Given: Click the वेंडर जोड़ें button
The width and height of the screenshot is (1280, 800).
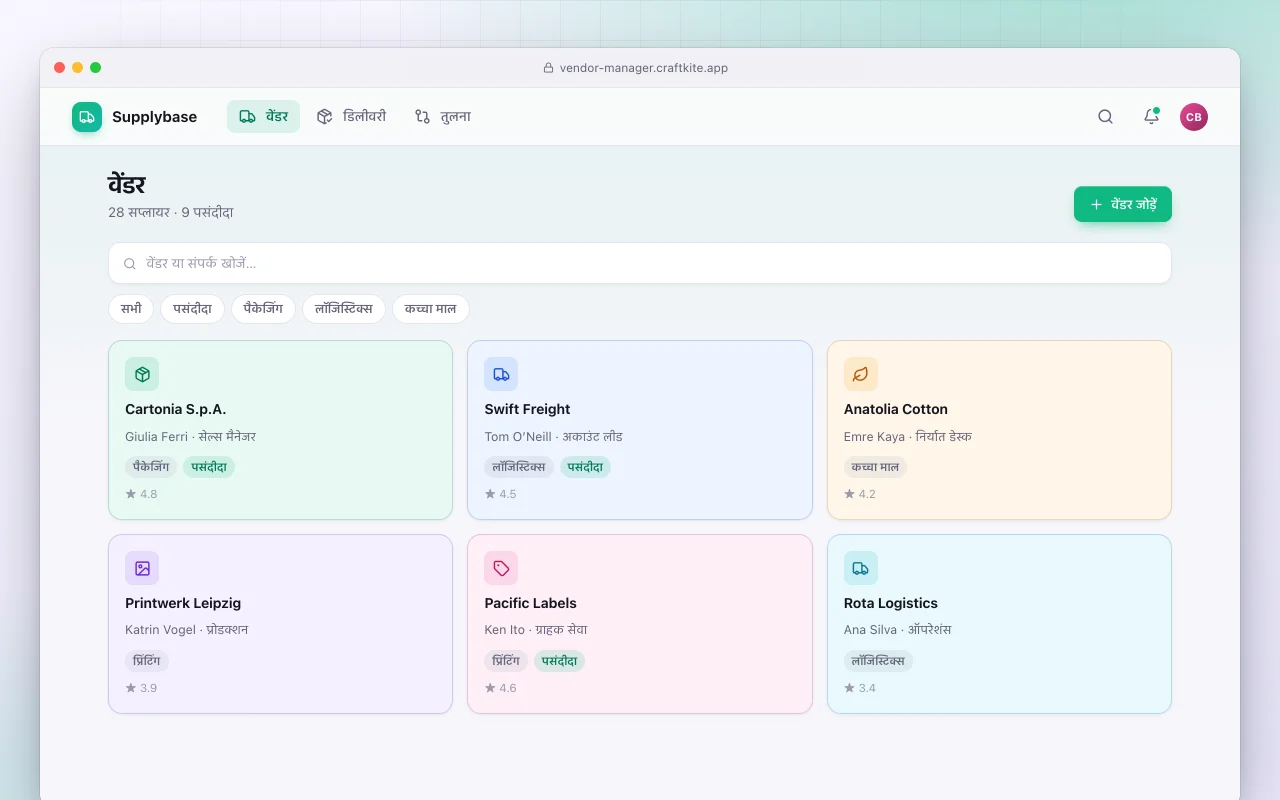Looking at the screenshot, I should (1123, 204).
